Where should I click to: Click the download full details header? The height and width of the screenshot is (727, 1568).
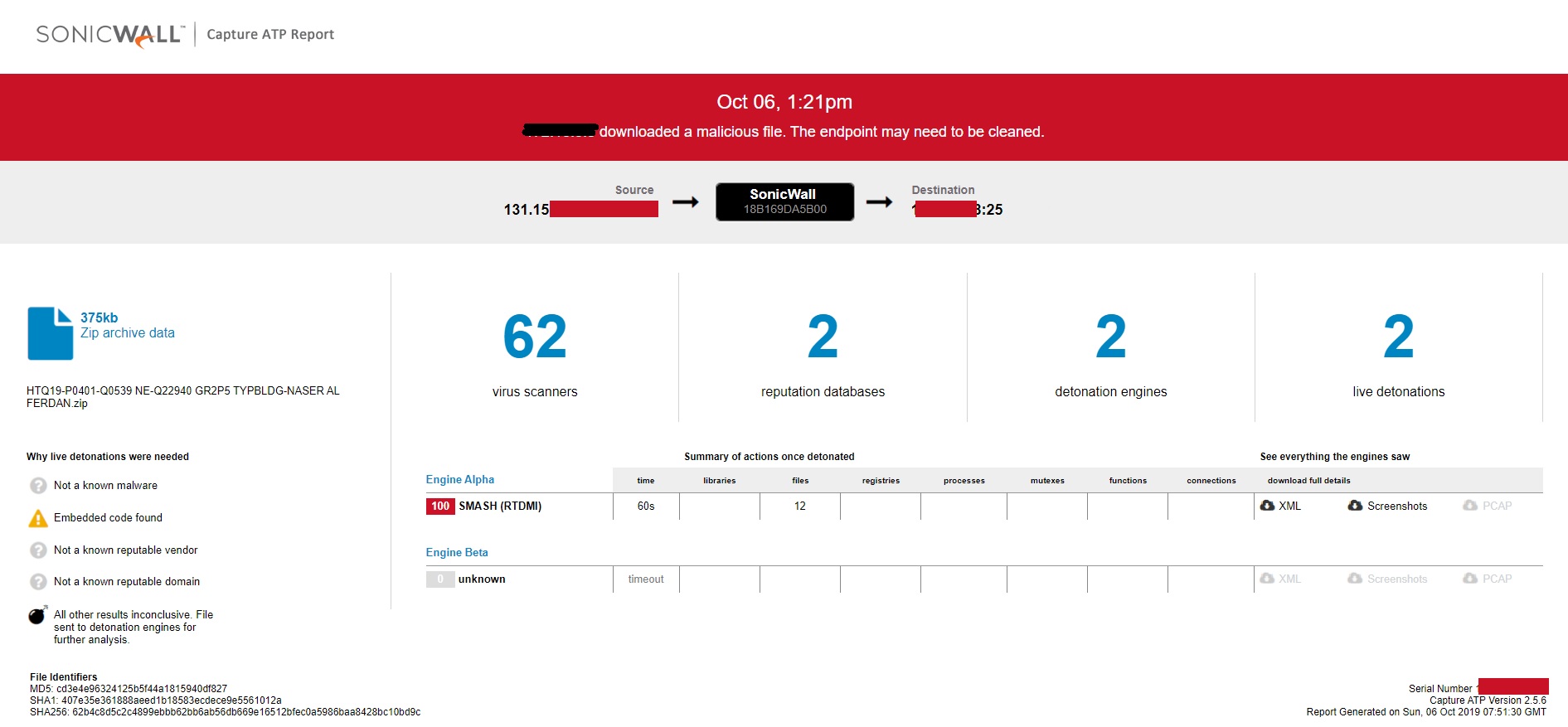1308,481
